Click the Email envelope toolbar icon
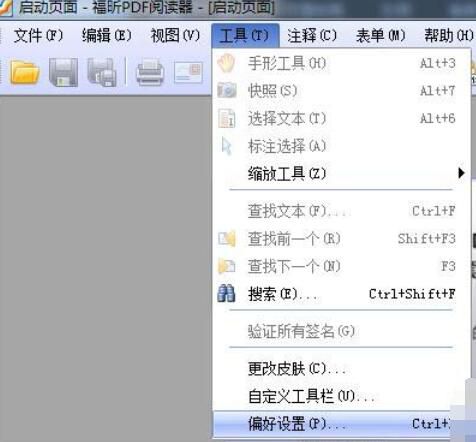The image size is (476, 442). [x=188, y=72]
